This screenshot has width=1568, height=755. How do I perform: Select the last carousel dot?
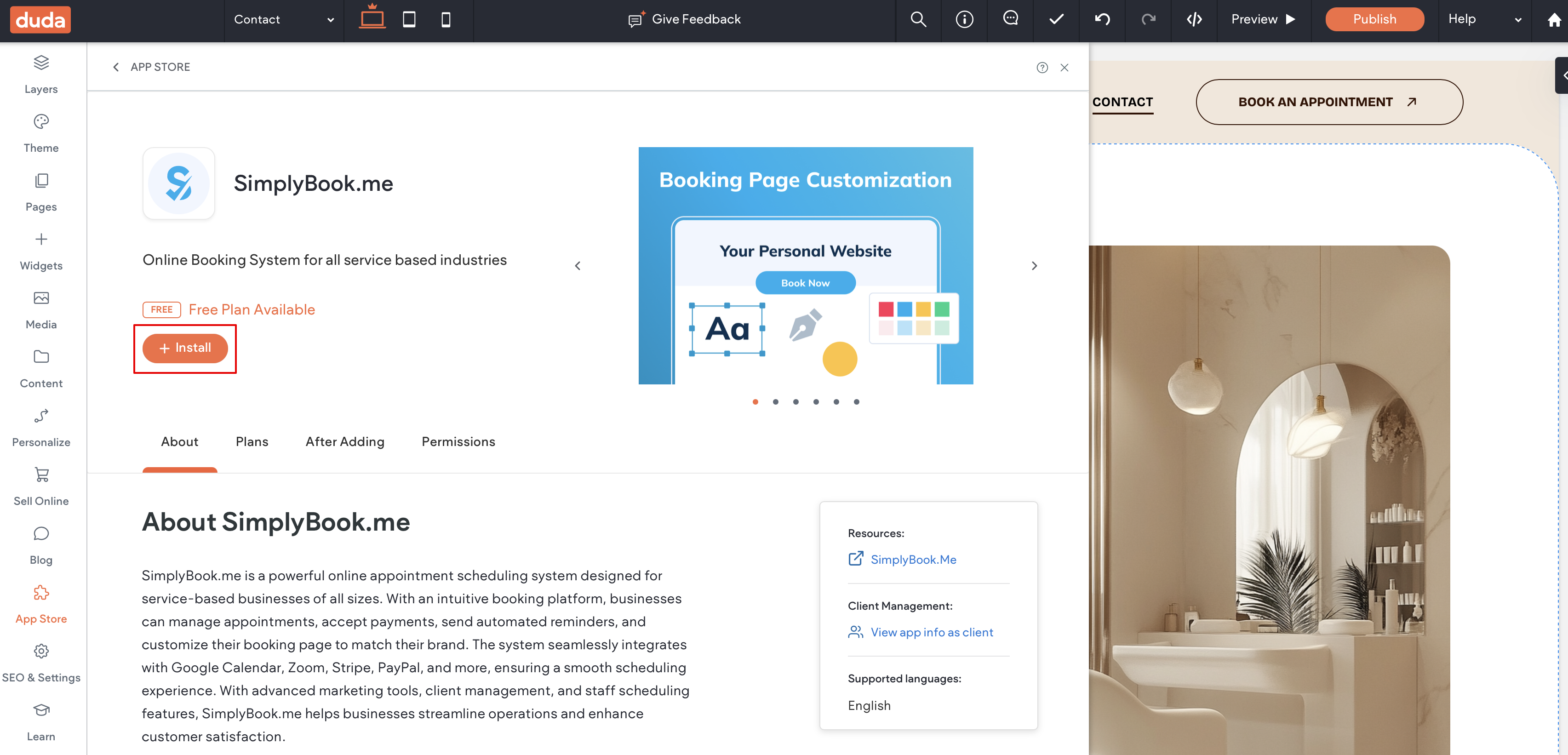tap(857, 402)
